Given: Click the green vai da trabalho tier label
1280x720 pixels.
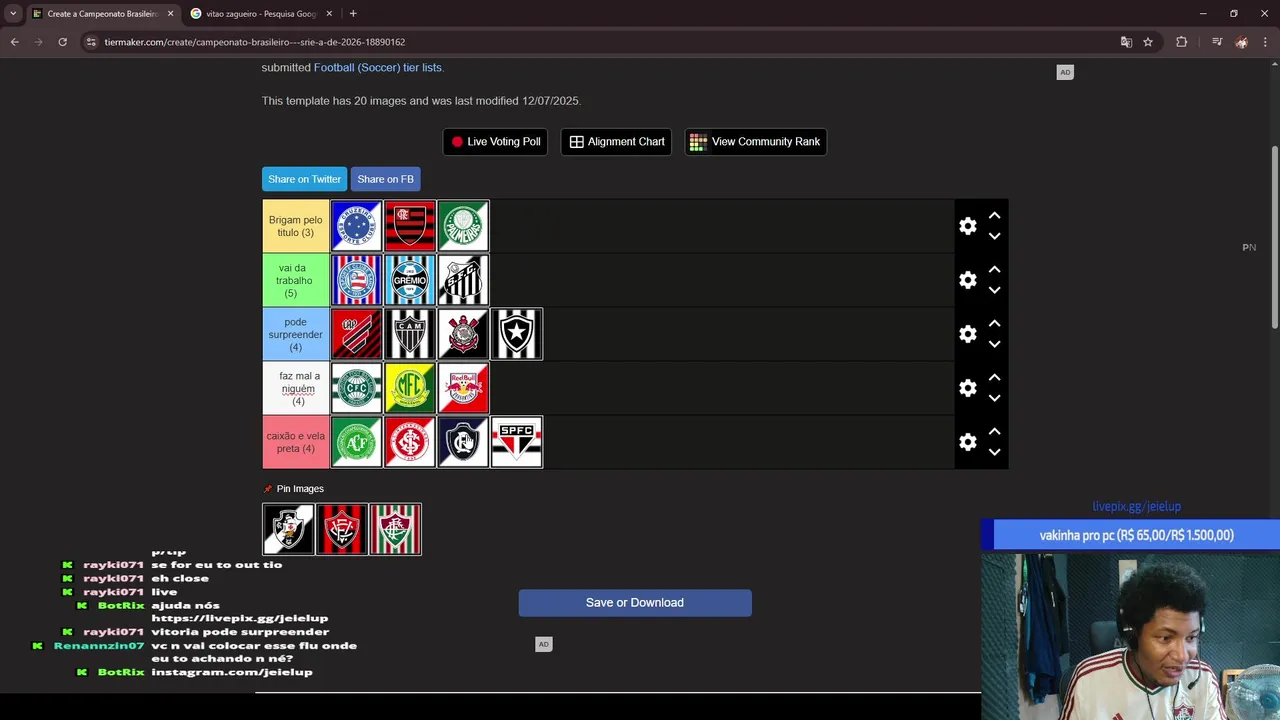Looking at the screenshot, I should tap(296, 280).
